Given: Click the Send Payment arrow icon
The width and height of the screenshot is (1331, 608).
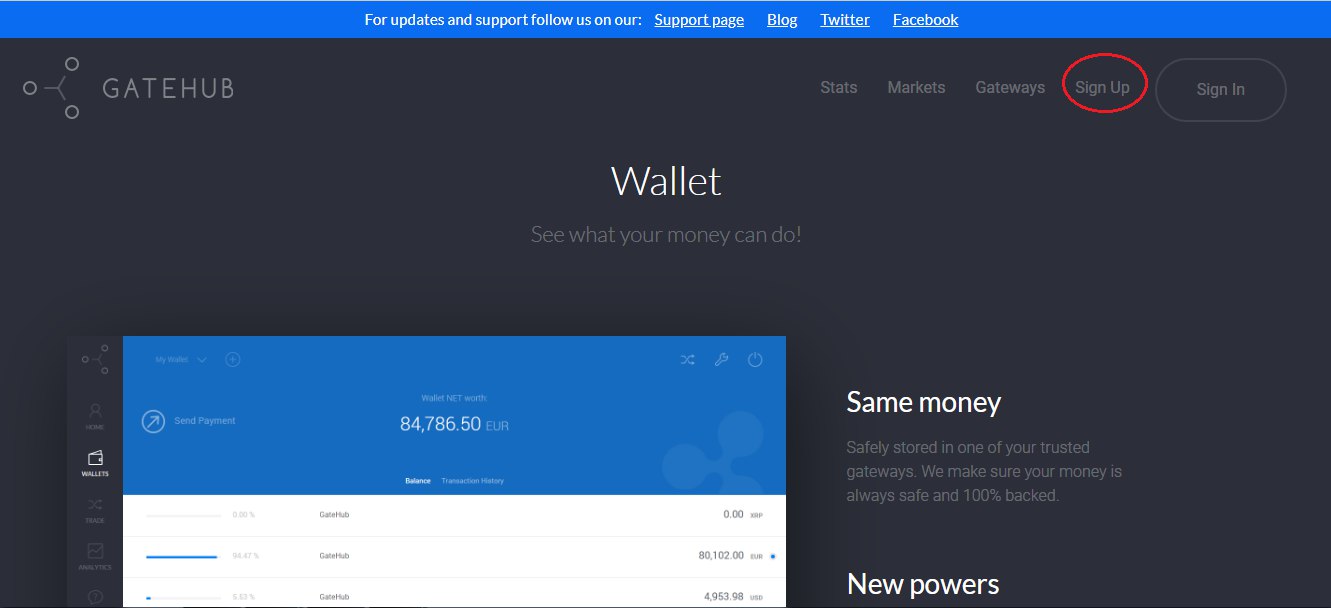Looking at the screenshot, I should [x=153, y=421].
